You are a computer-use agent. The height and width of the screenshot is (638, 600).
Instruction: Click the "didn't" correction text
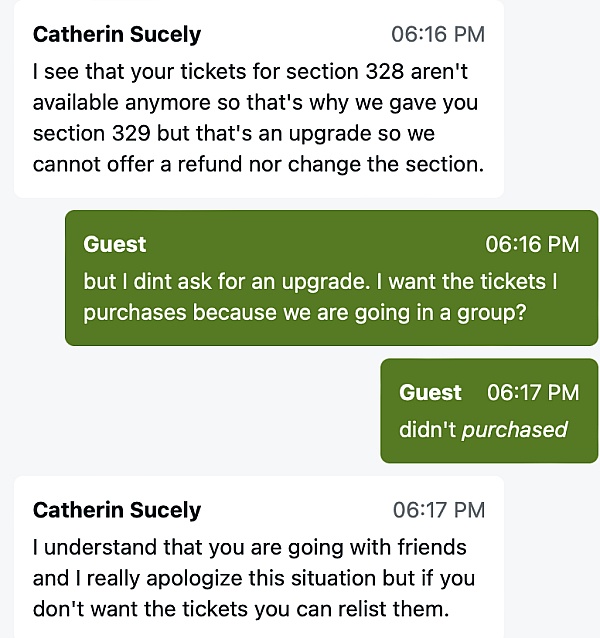(427, 430)
